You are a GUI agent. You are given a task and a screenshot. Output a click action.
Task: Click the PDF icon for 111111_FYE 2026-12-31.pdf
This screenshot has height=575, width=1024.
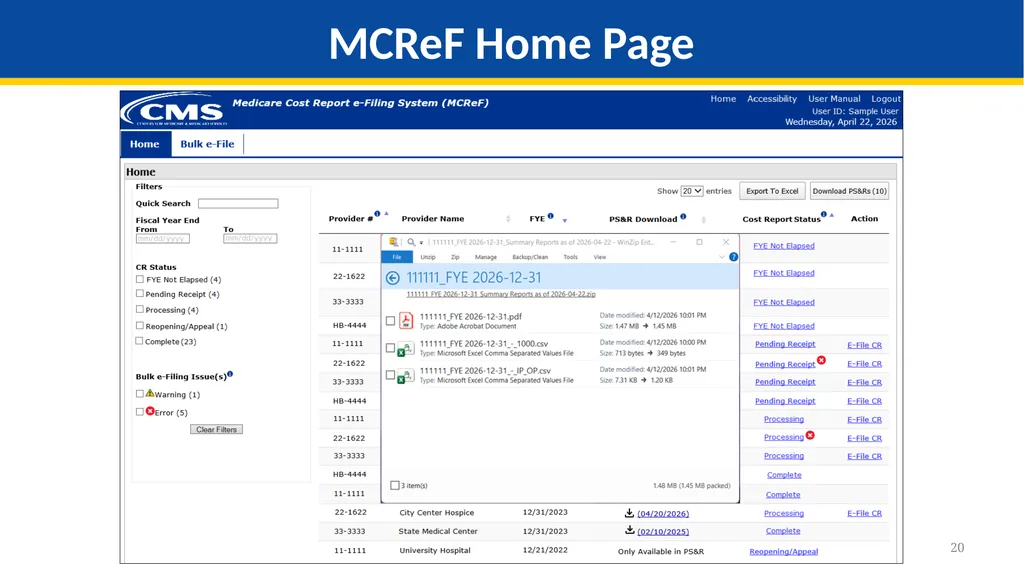click(x=406, y=320)
